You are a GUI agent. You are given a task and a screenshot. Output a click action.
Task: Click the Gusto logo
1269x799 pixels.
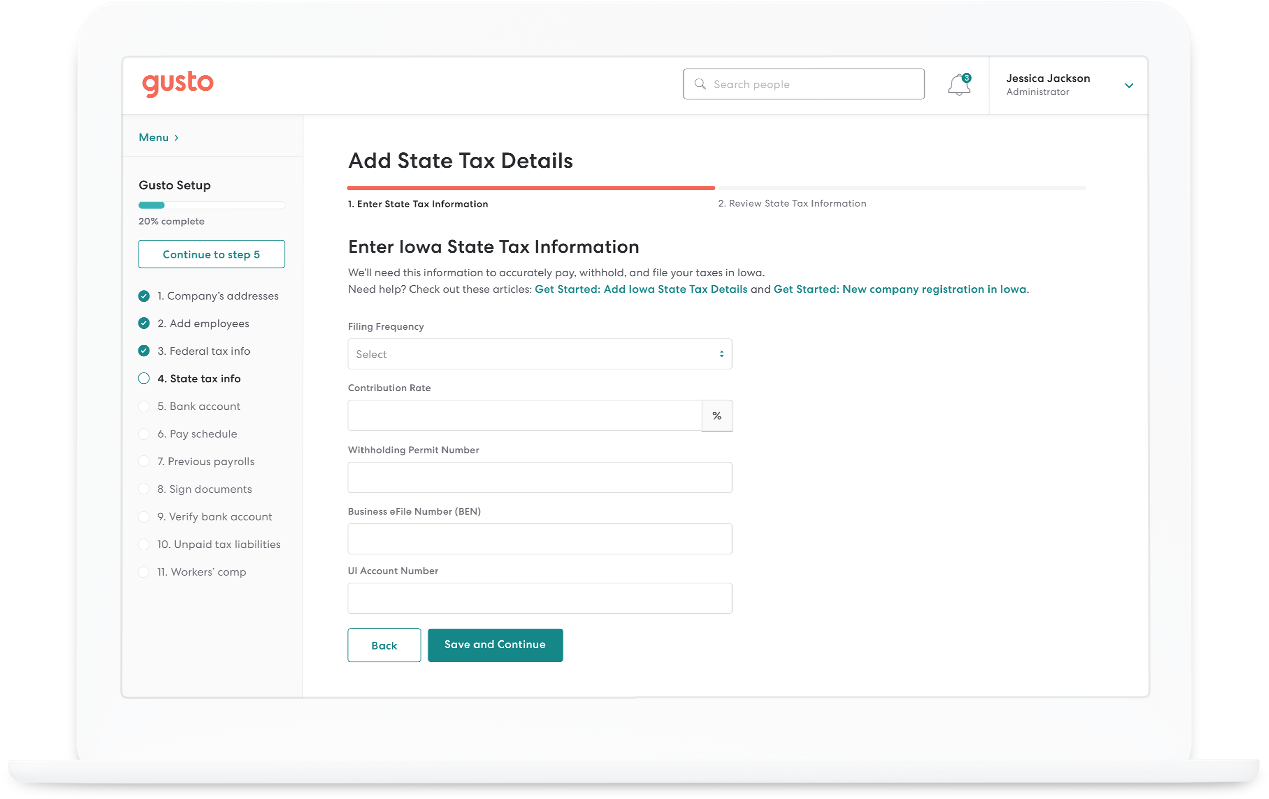coord(178,84)
